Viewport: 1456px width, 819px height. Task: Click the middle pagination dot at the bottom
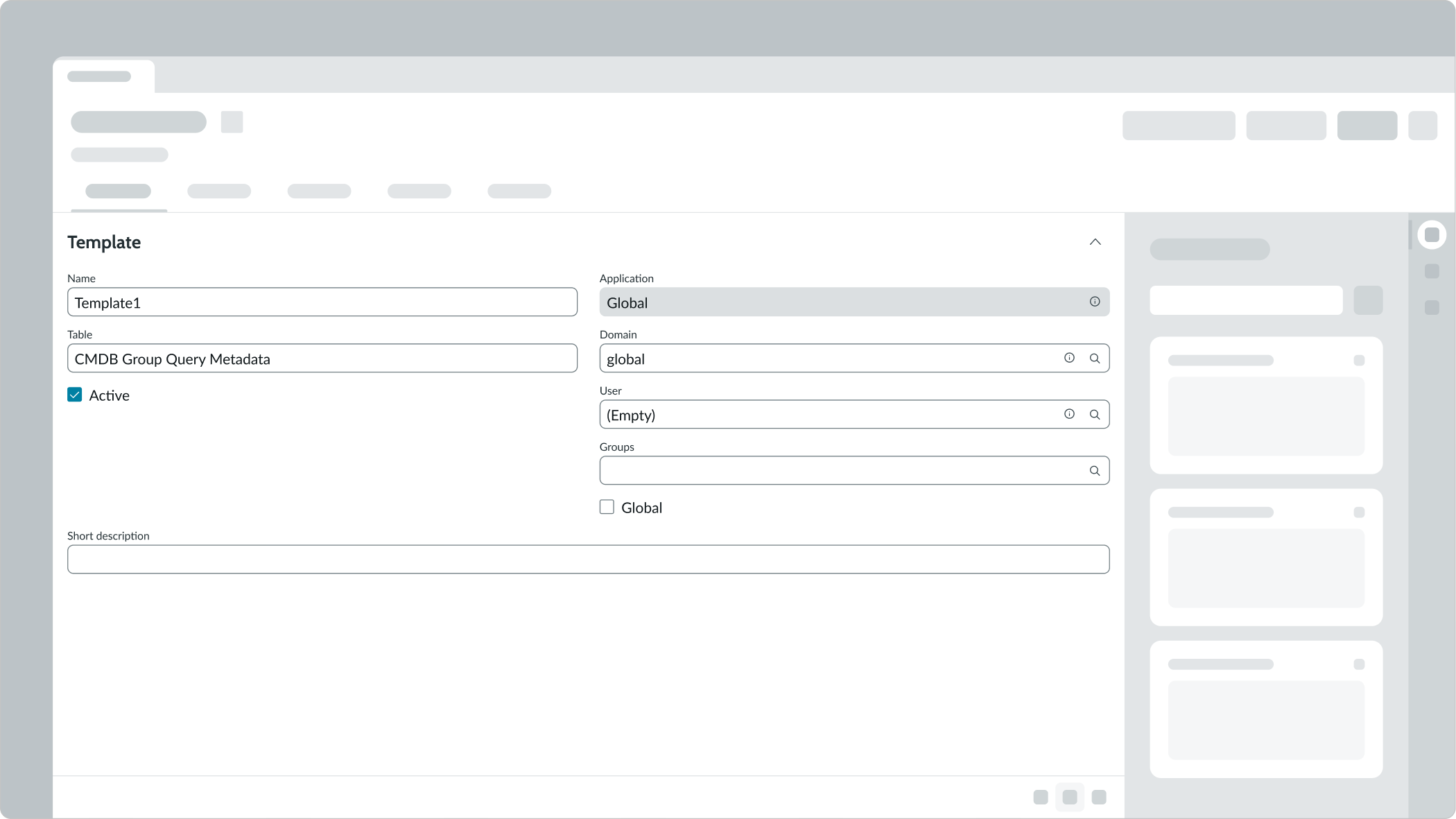(1070, 797)
